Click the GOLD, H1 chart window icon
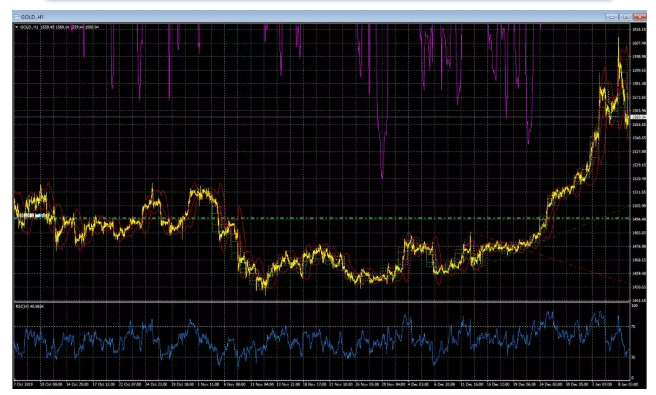656x395 pixels. pyautogui.click(x=16, y=17)
